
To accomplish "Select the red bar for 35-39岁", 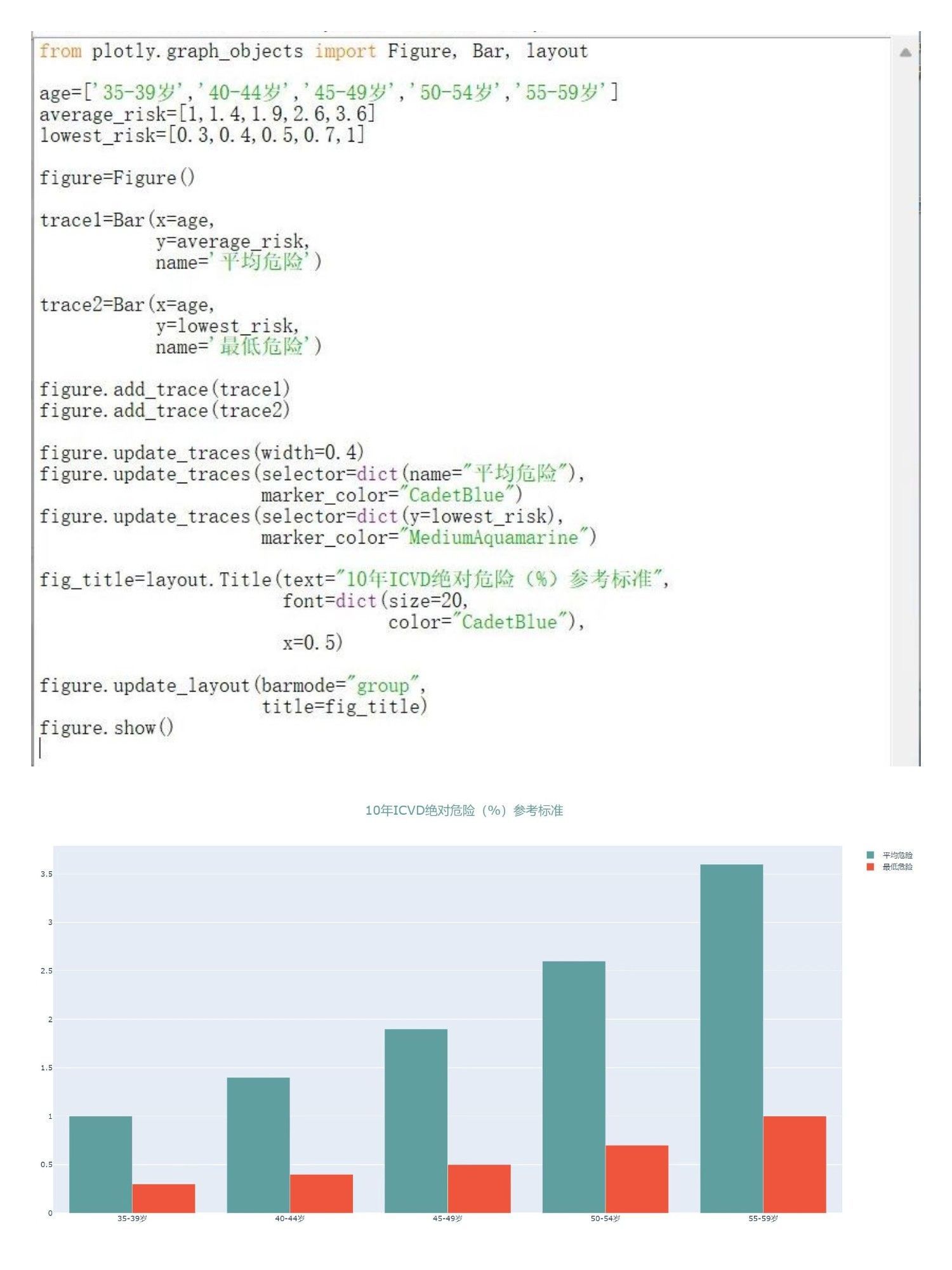I will [x=164, y=1198].
